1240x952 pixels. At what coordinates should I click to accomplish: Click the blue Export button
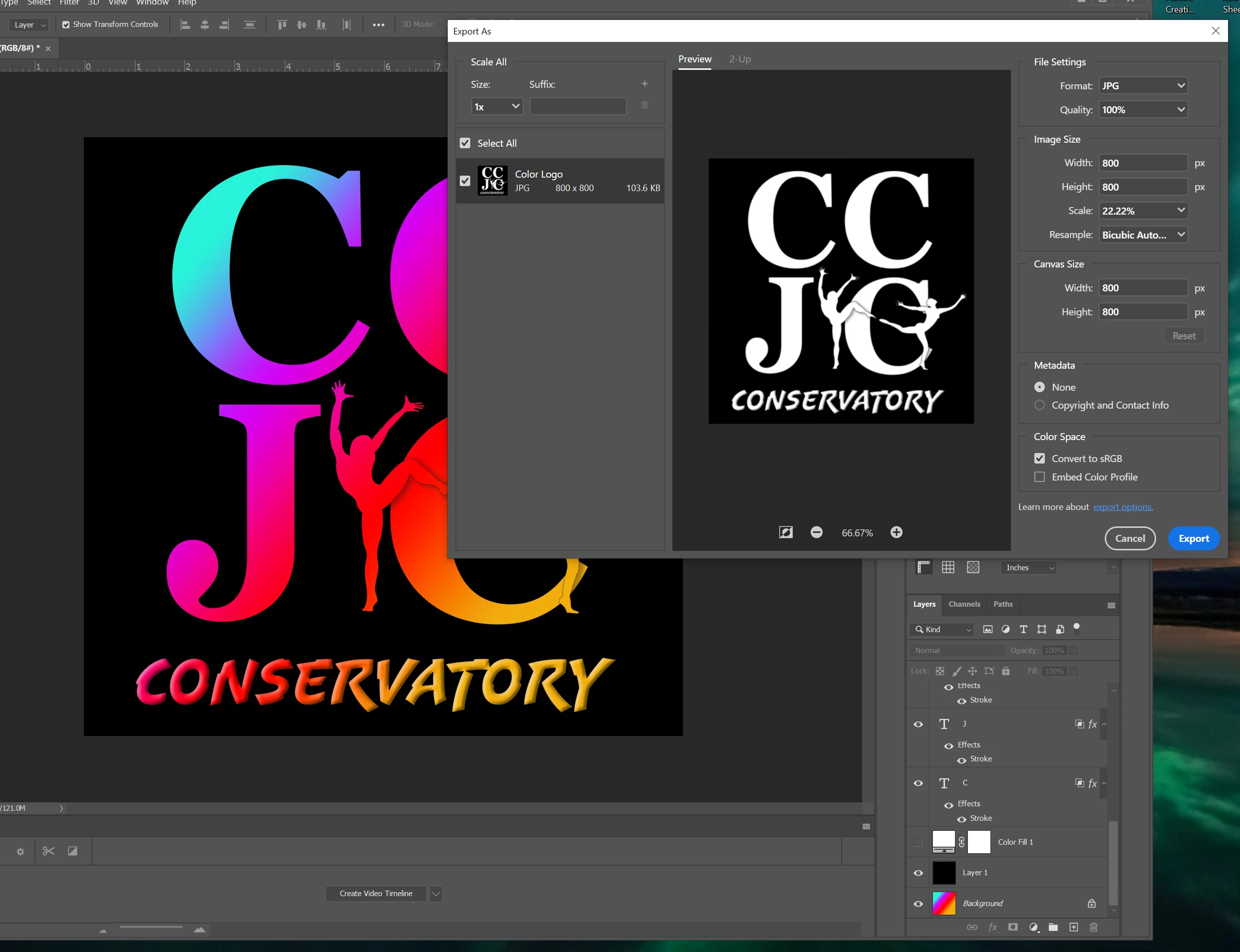(1194, 538)
